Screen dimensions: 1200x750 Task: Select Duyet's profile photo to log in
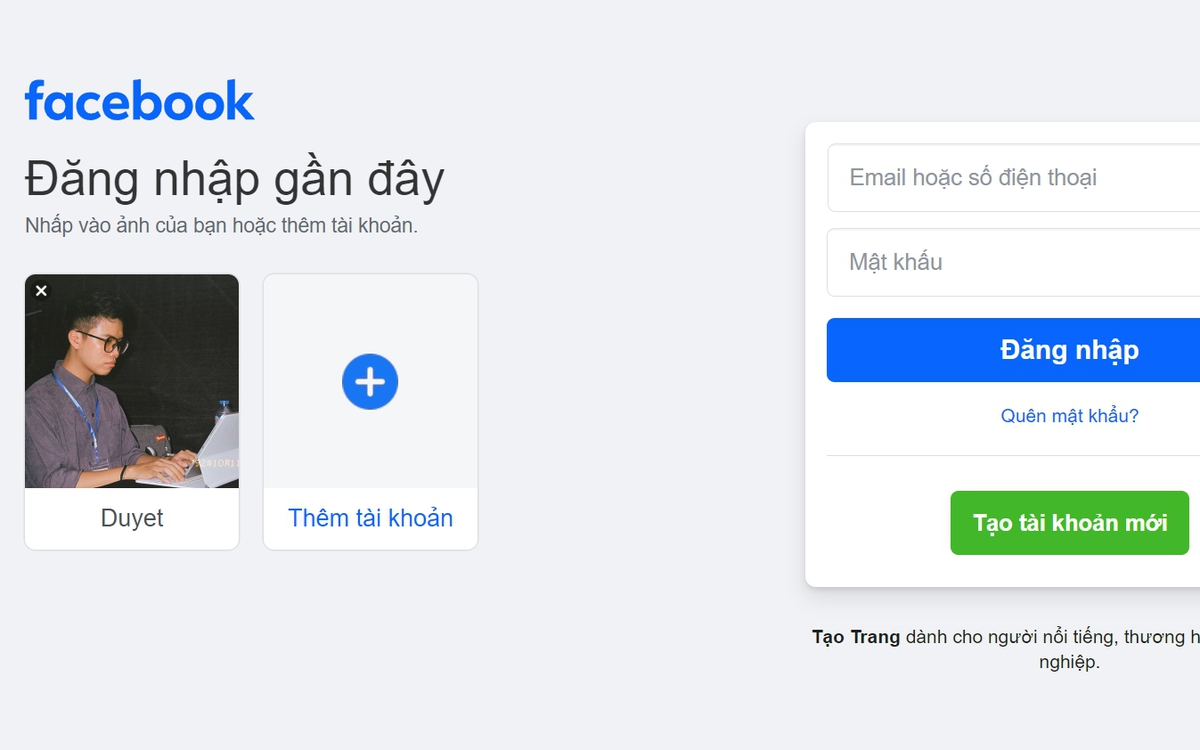click(132, 381)
